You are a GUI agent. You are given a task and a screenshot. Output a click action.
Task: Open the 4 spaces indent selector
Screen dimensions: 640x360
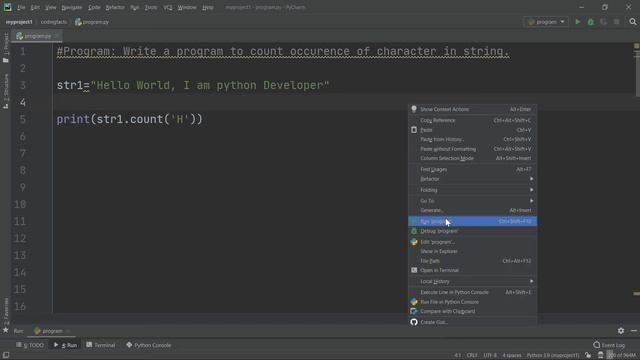511,356
